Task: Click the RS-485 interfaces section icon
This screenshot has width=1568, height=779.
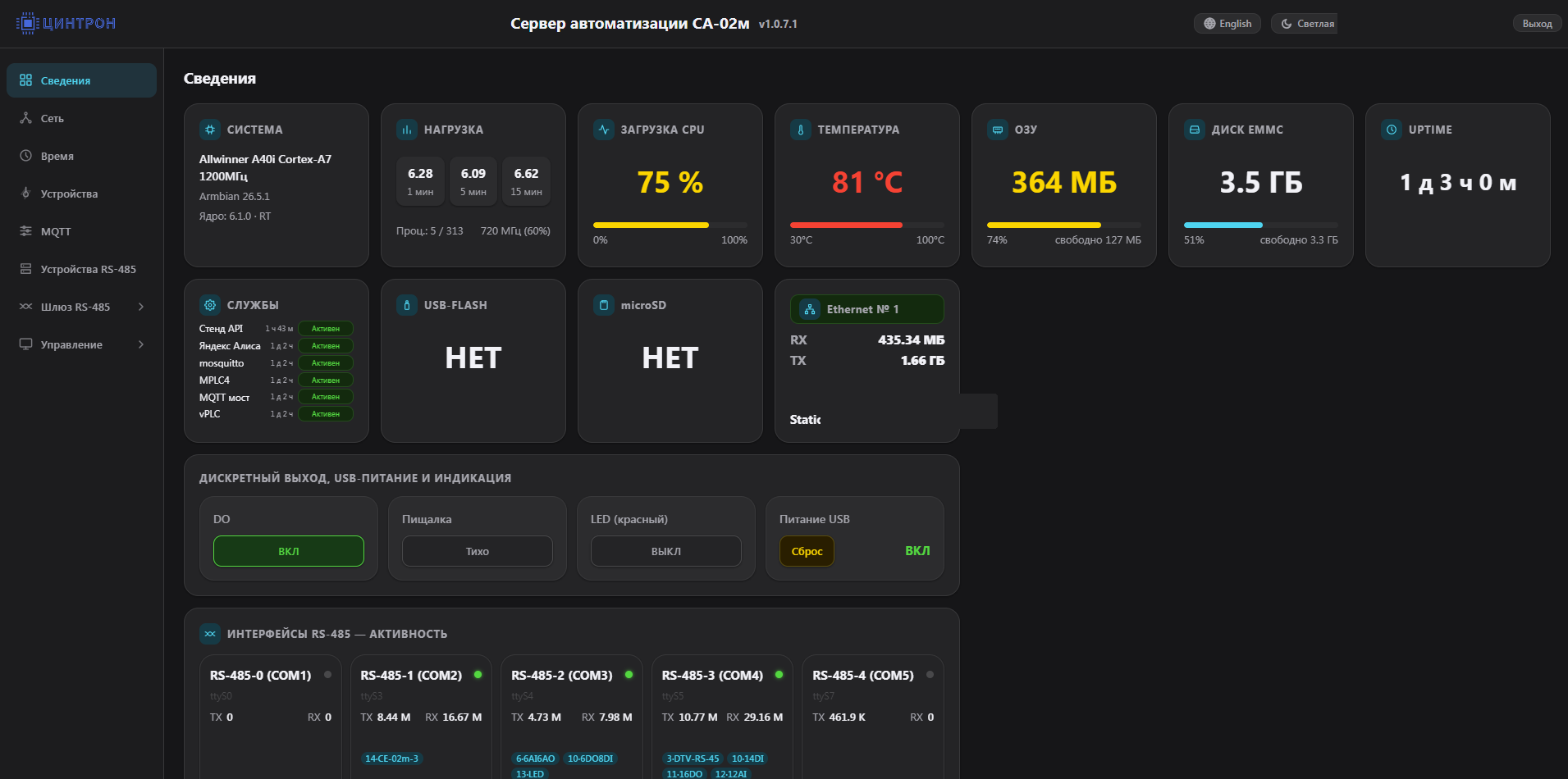Action: click(210, 634)
